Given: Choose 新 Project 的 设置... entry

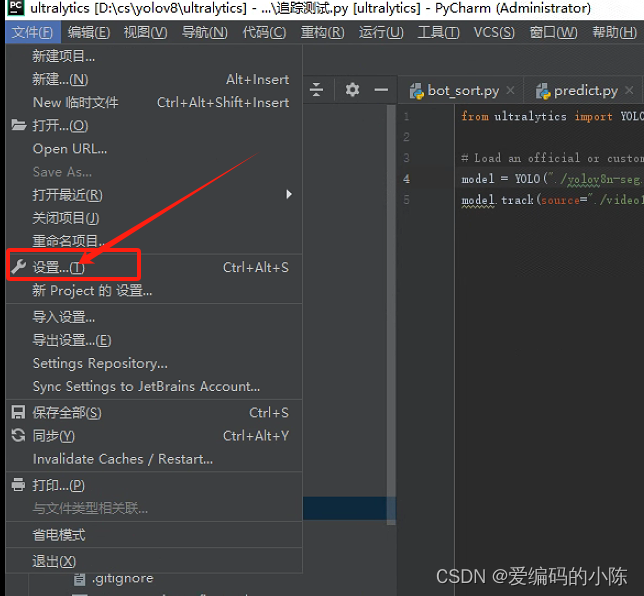Looking at the screenshot, I should pos(154,291).
